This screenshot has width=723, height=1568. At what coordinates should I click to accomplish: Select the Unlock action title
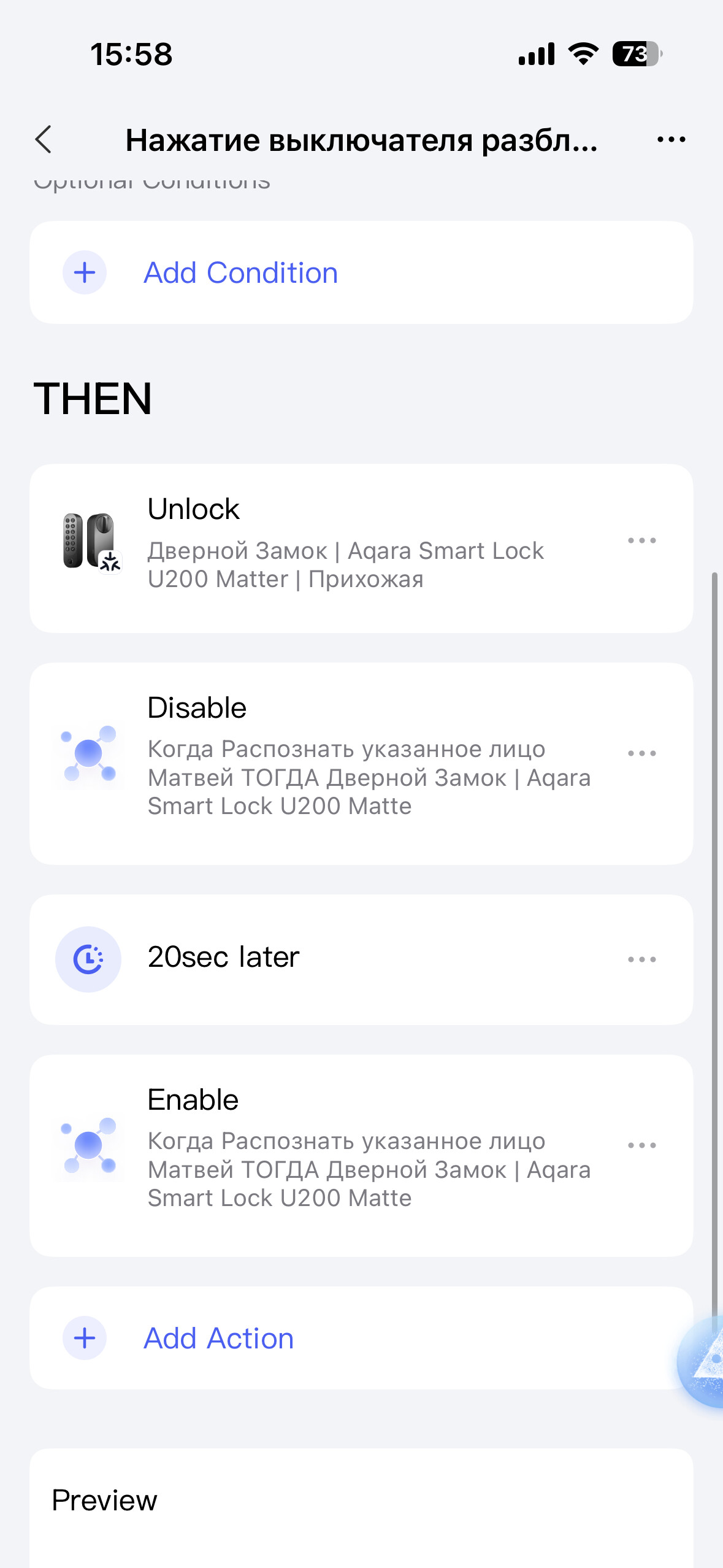click(193, 509)
